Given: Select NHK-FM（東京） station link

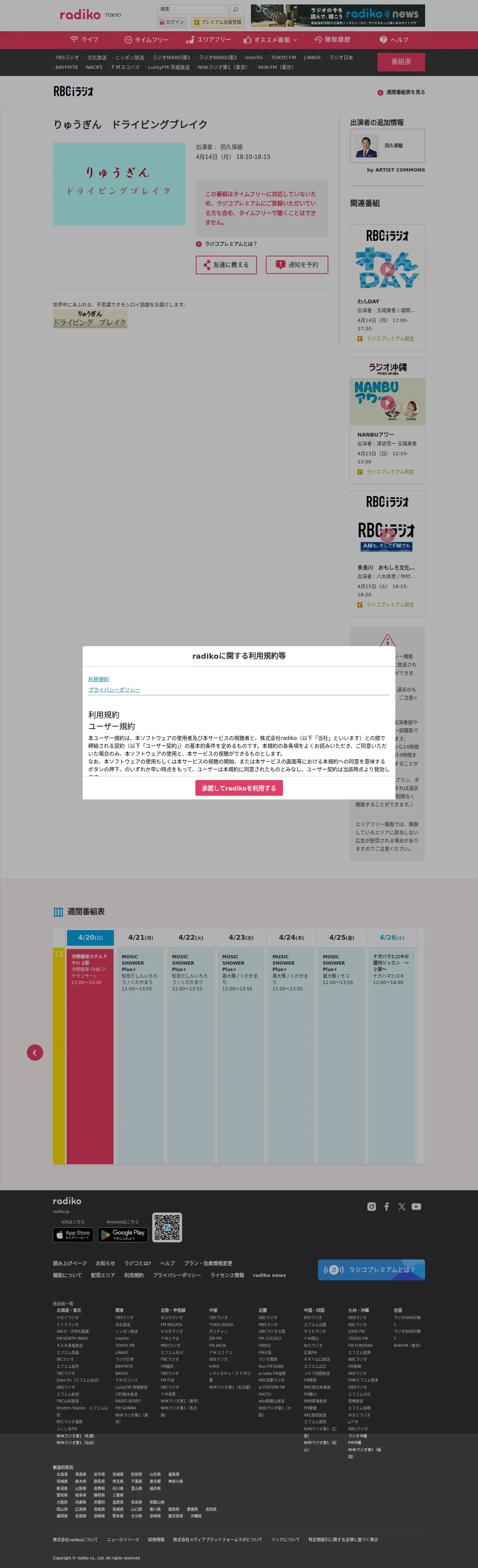Looking at the screenshot, I should click(x=275, y=68).
